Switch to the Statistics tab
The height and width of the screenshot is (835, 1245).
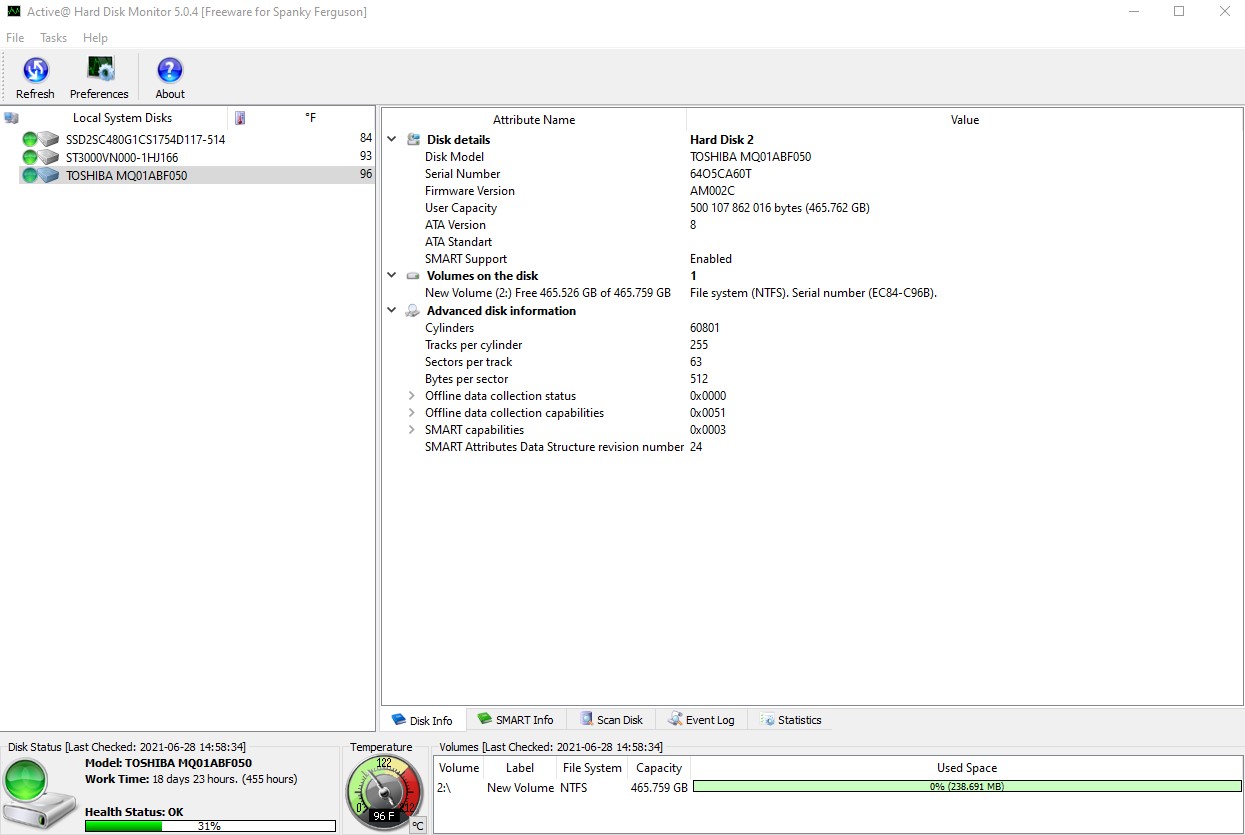(791, 719)
